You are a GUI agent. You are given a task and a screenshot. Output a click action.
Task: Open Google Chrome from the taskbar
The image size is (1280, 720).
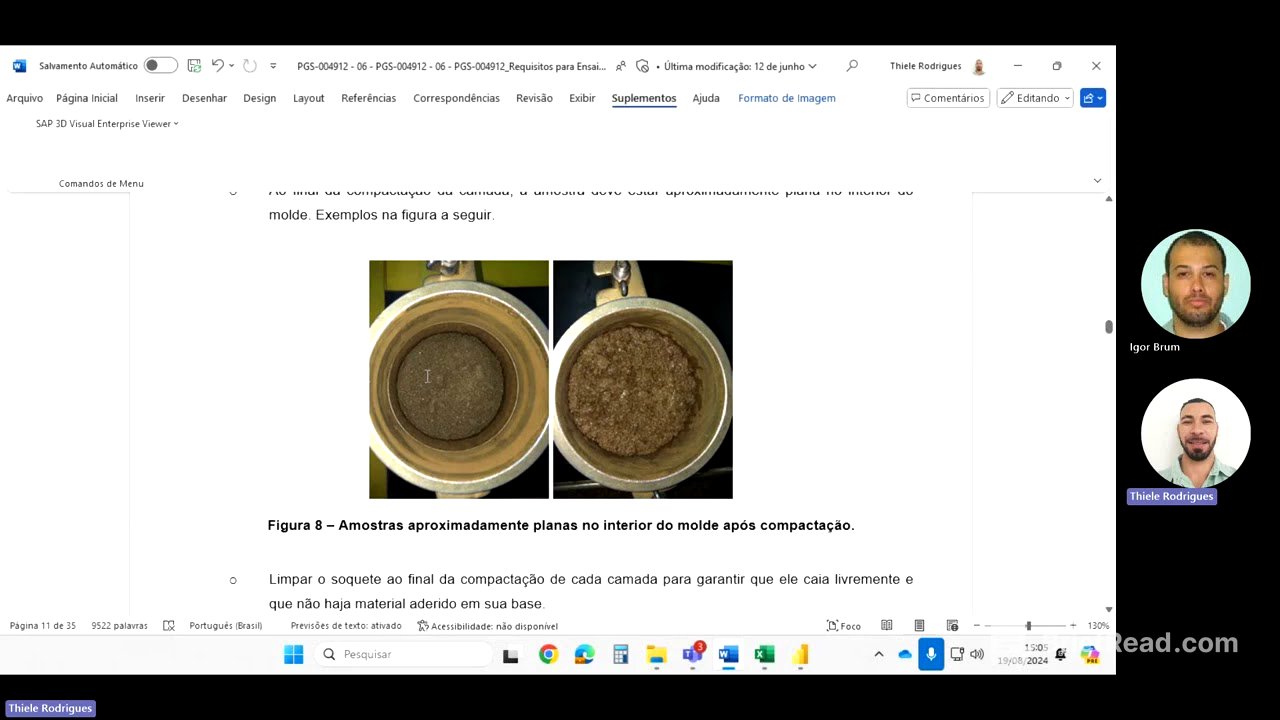point(548,655)
